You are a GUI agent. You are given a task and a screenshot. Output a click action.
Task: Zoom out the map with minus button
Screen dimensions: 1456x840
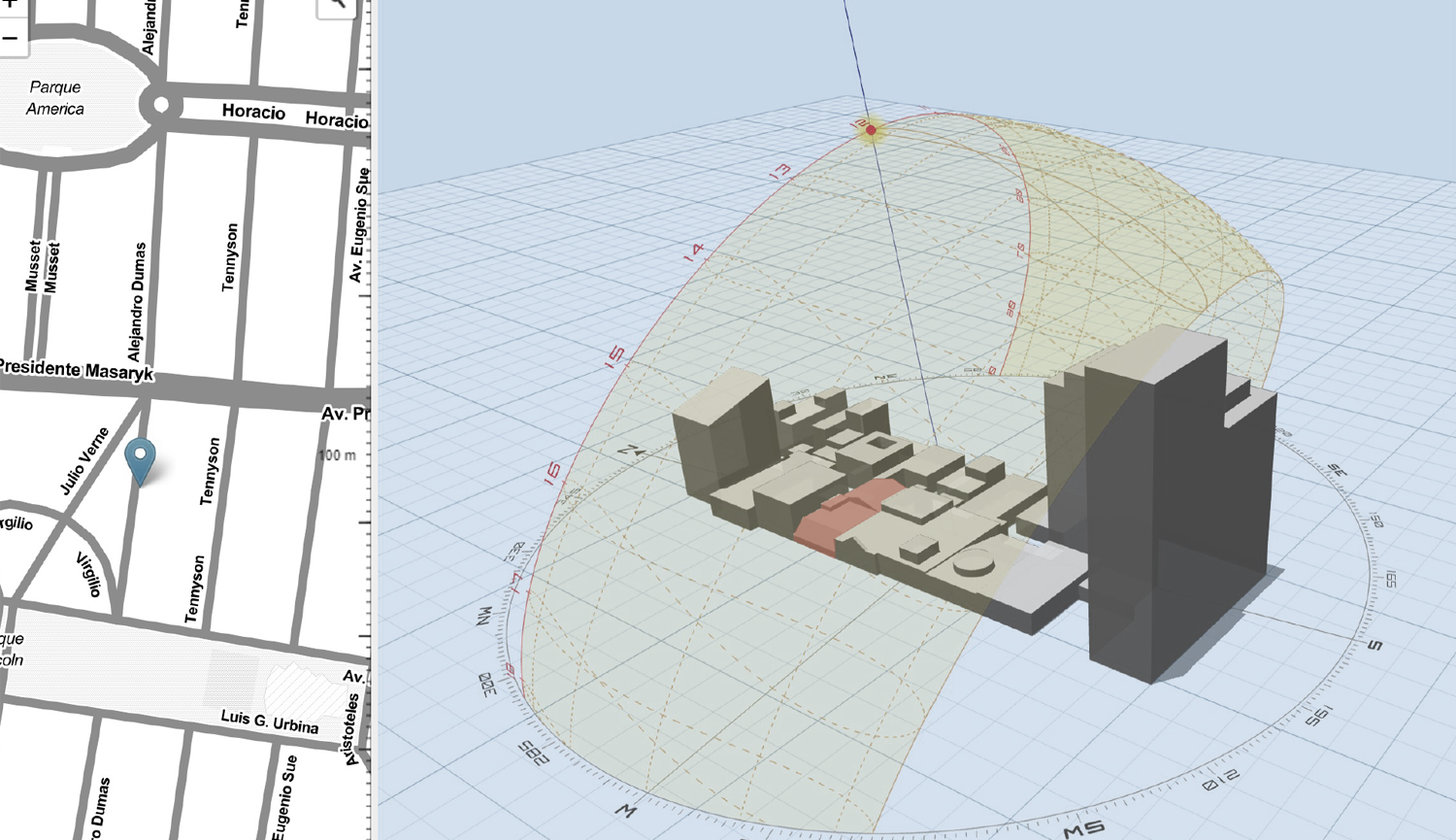[11, 40]
